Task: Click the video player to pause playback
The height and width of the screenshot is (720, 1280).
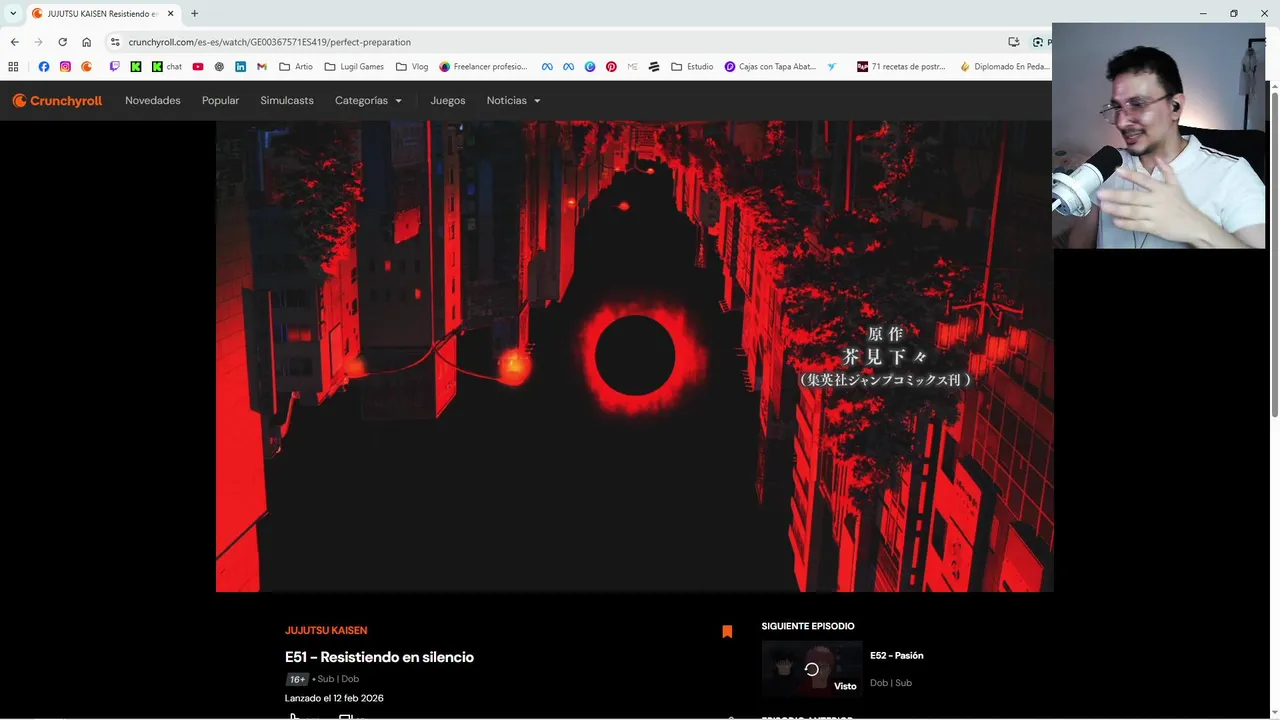Action: (634, 356)
